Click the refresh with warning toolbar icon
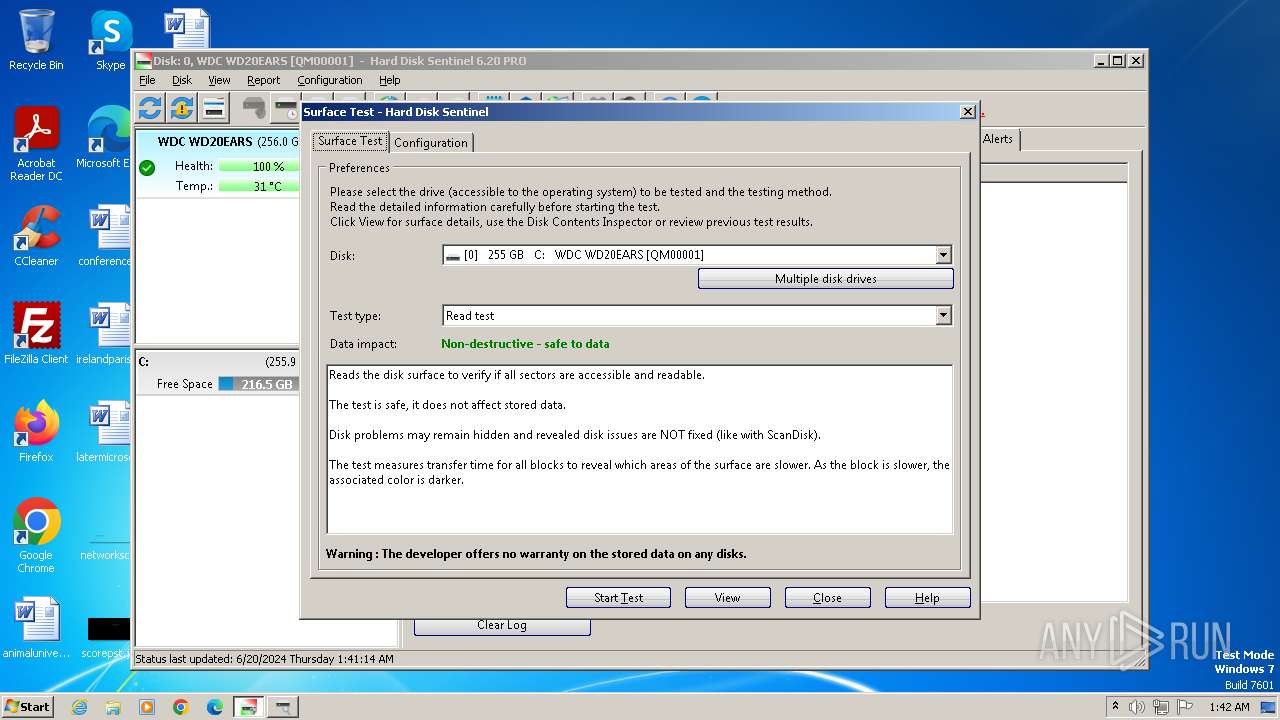1280x720 pixels. point(182,108)
